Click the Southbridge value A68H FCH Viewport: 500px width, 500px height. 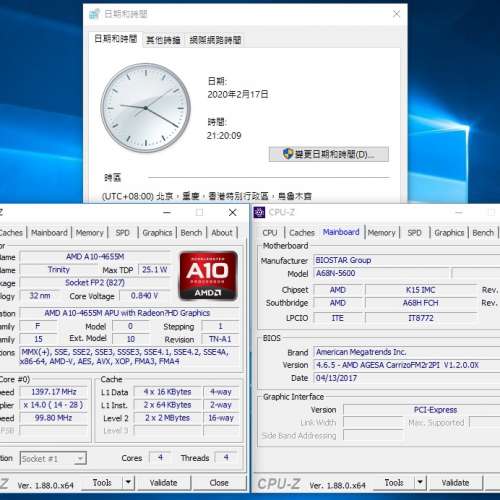point(421,303)
